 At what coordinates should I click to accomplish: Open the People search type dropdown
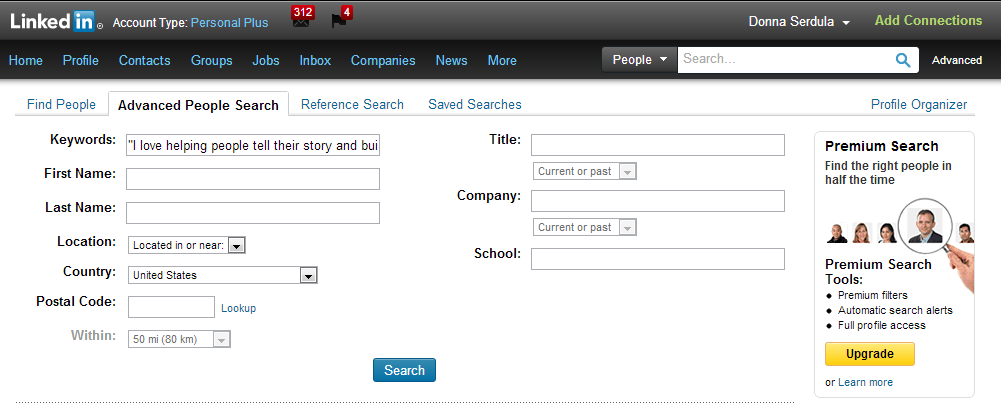(639, 60)
